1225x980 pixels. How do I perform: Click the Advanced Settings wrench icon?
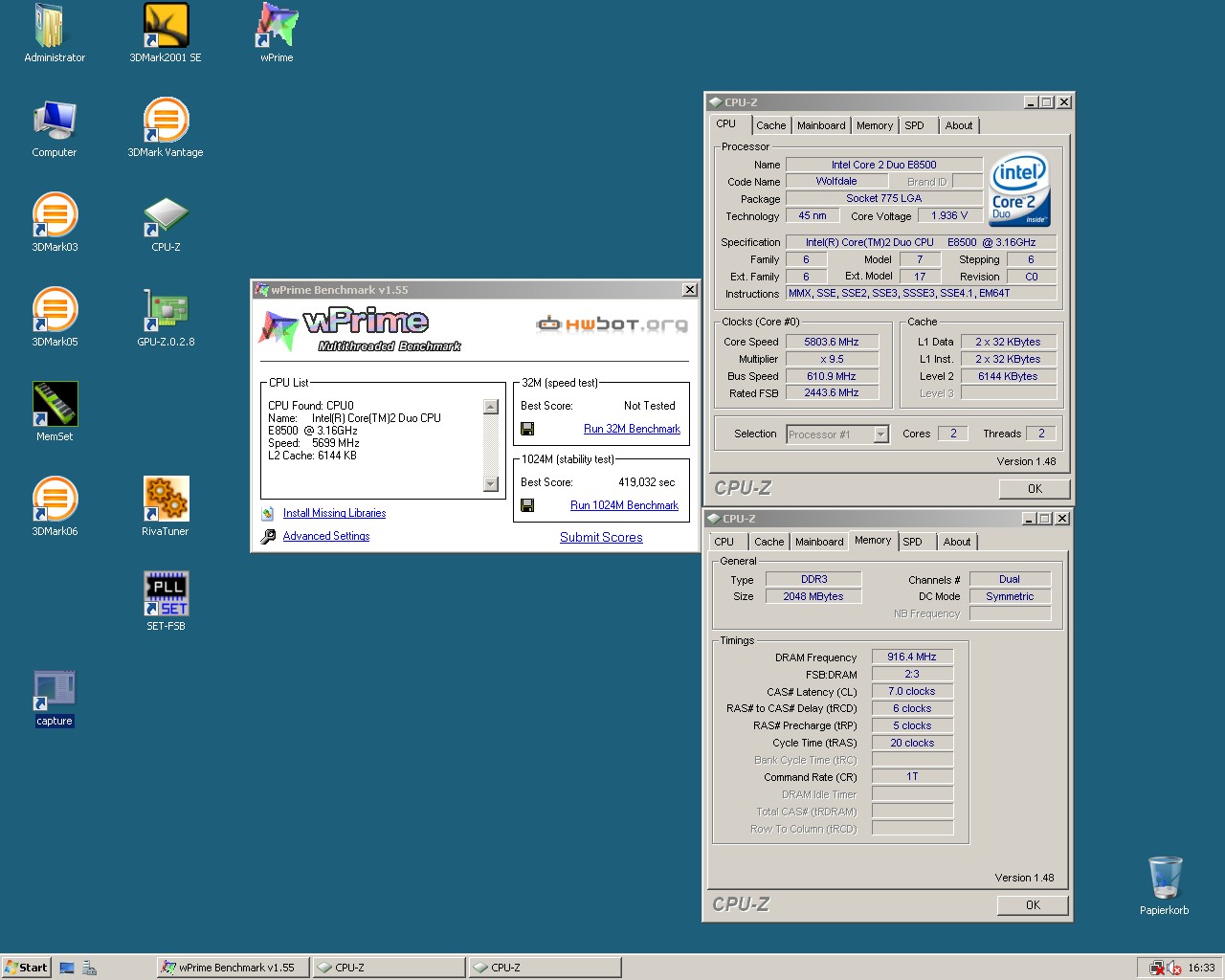(x=268, y=537)
